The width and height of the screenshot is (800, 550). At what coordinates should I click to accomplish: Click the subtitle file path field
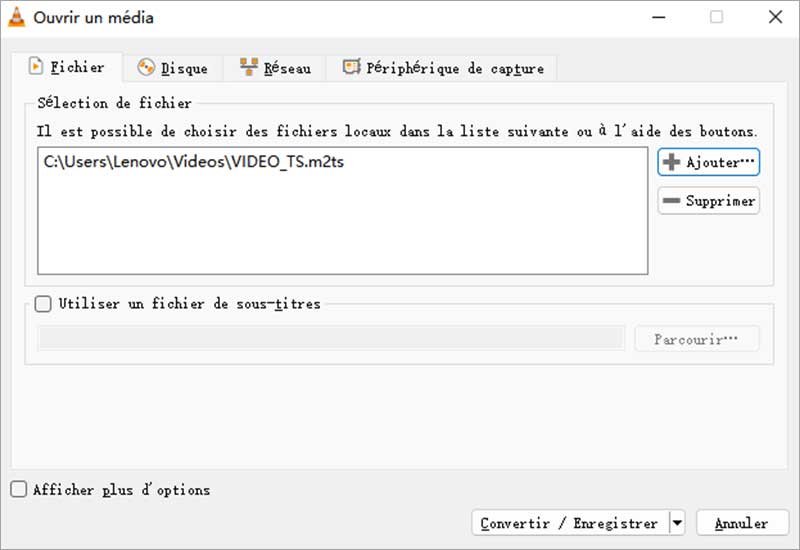pyautogui.click(x=331, y=339)
